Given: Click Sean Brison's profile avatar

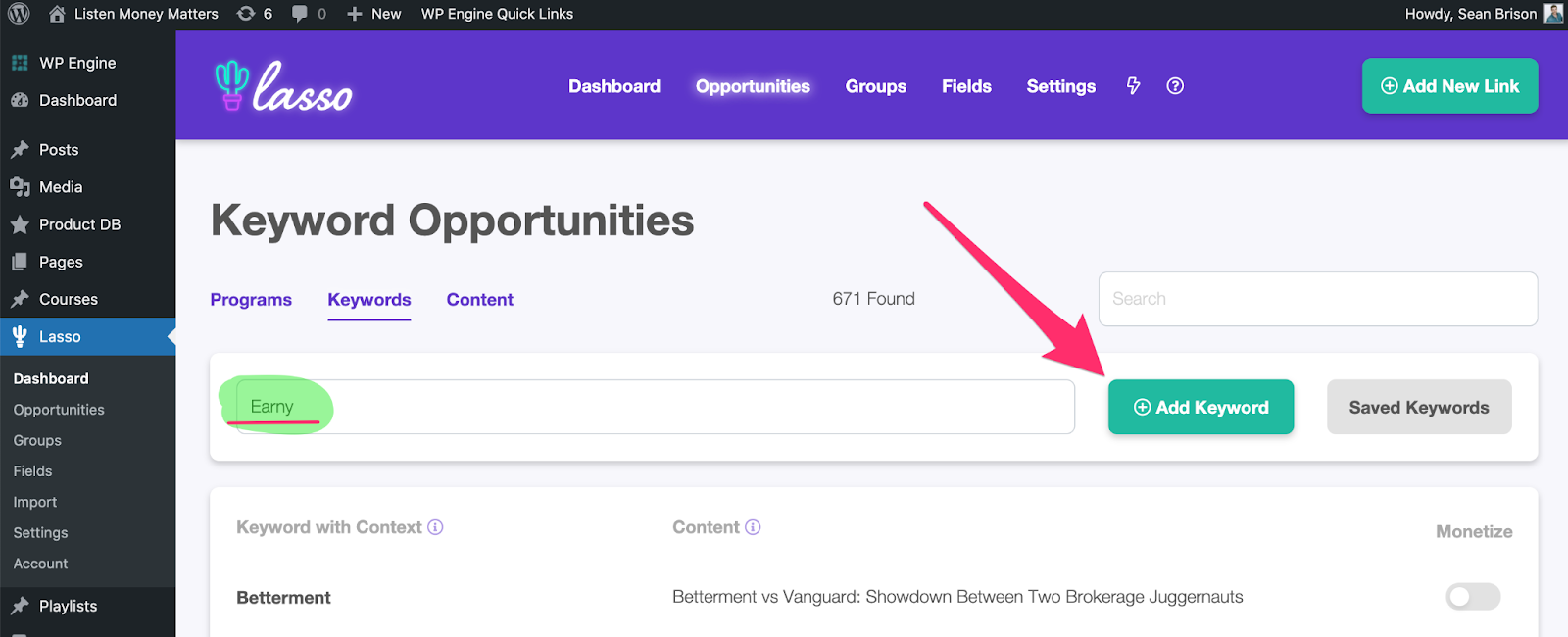Looking at the screenshot, I should 1553,14.
